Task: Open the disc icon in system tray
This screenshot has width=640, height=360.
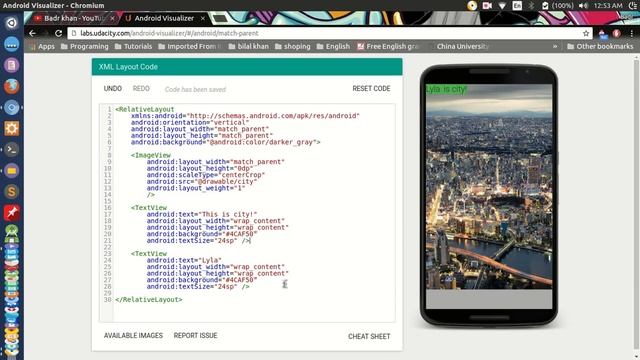Action: [472, 6]
